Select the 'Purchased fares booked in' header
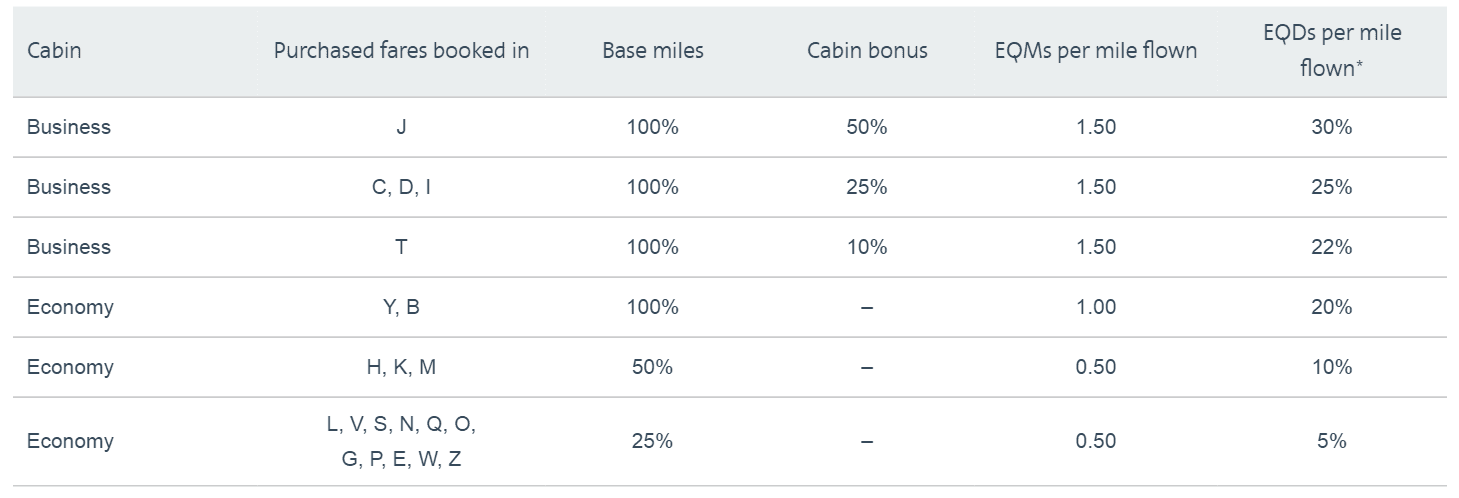This screenshot has height=498, width=1459. coord(401,51)
